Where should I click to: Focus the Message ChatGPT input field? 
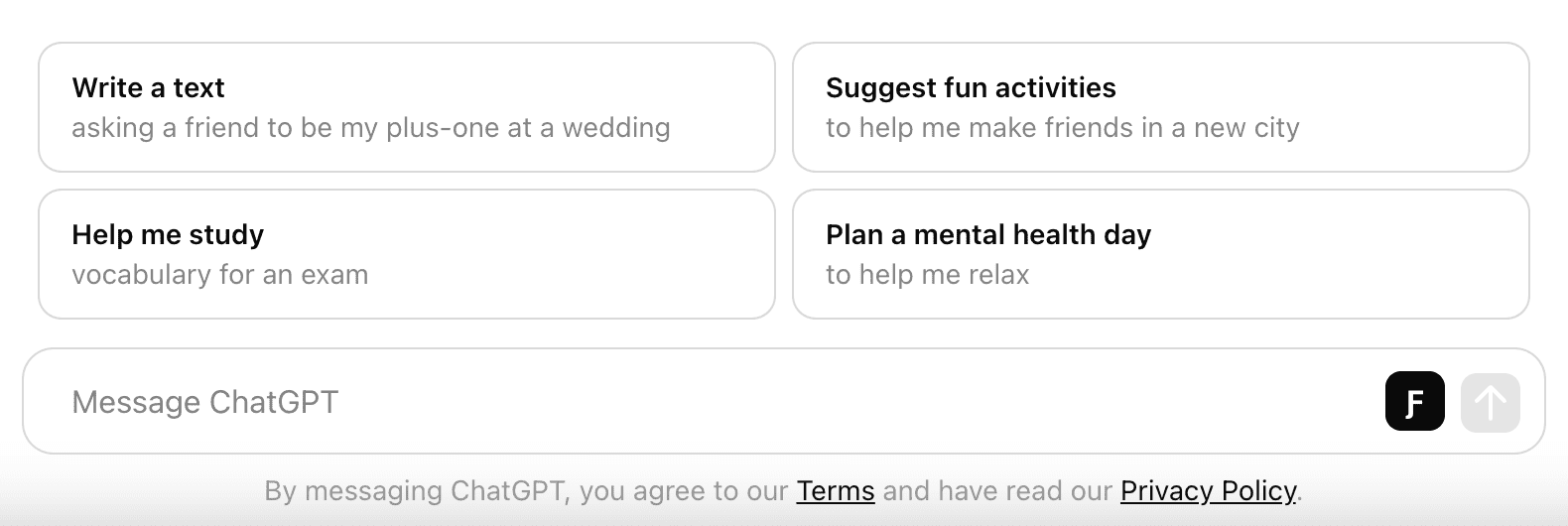pyautogui.click(x=695, y=402)
